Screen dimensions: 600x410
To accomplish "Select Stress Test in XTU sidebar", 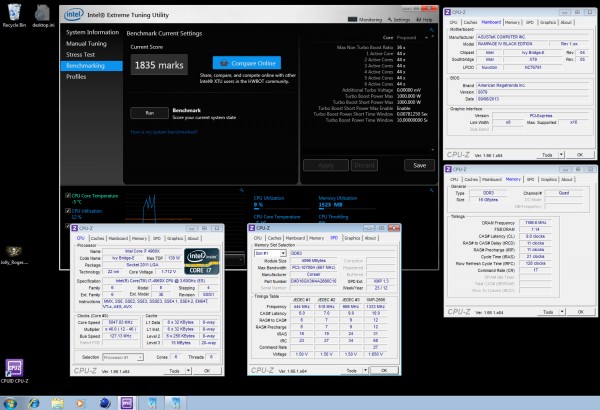I will (x=80, y=55).
